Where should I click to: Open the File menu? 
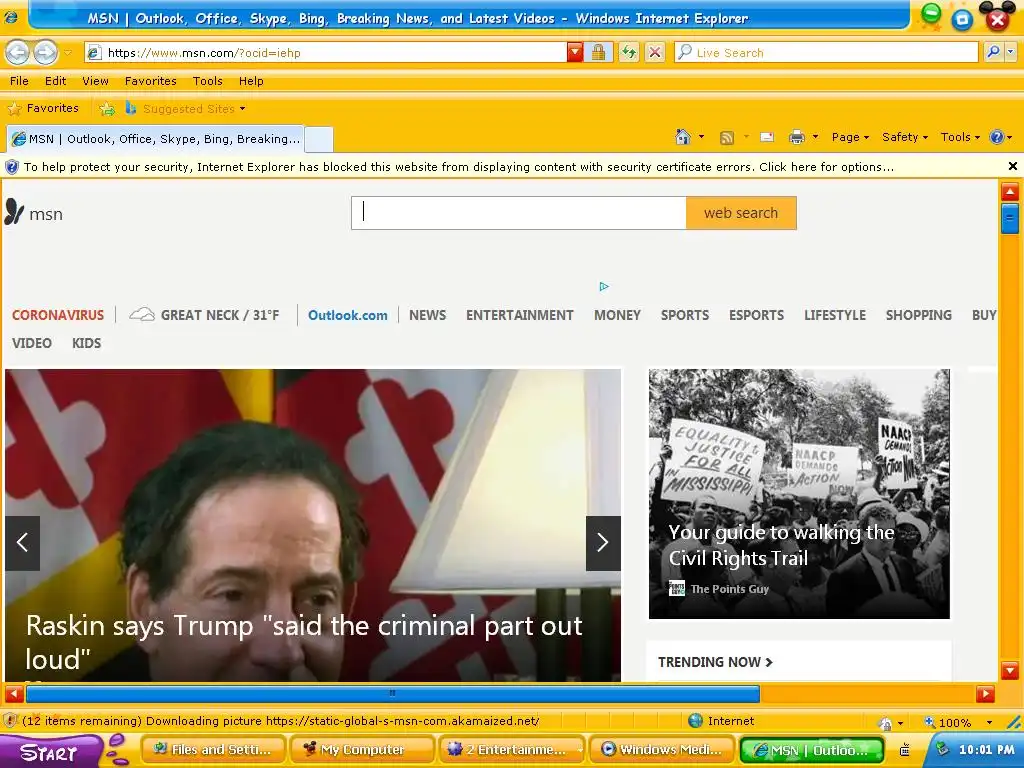click(19, 81)
